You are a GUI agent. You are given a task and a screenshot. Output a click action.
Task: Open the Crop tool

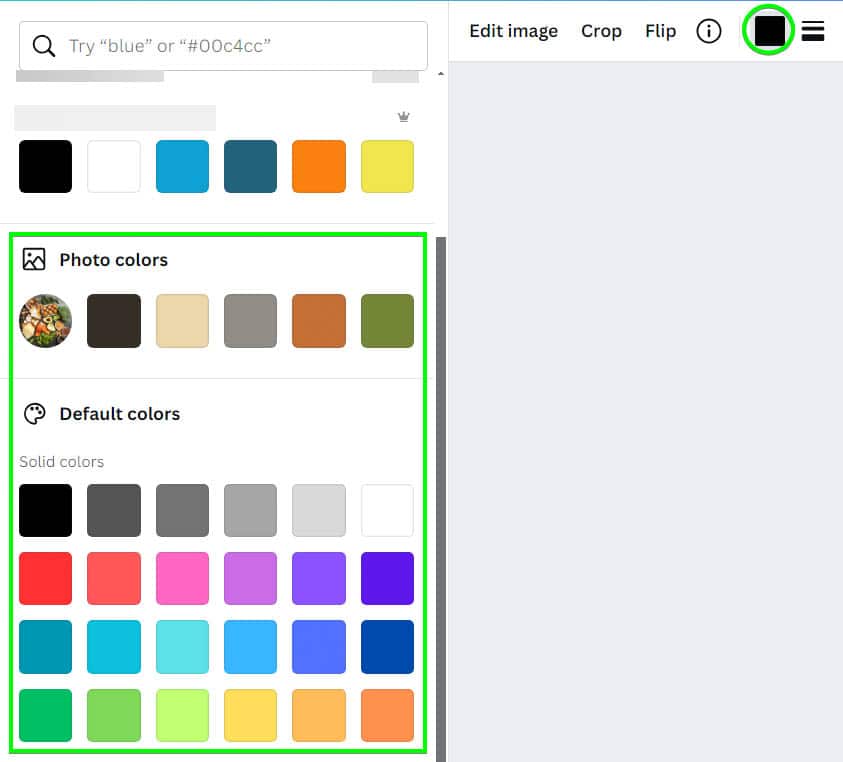click(601, 31)
